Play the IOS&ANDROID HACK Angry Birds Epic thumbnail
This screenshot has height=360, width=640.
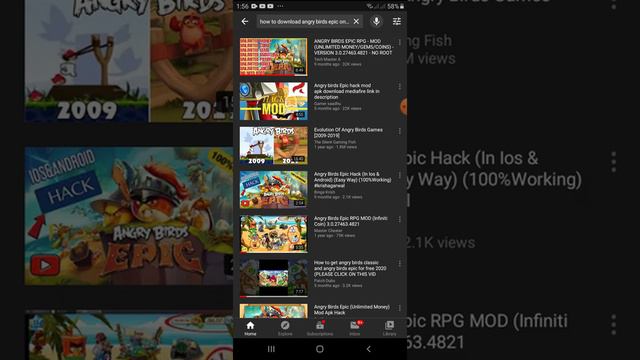click(x=273, y=190)
